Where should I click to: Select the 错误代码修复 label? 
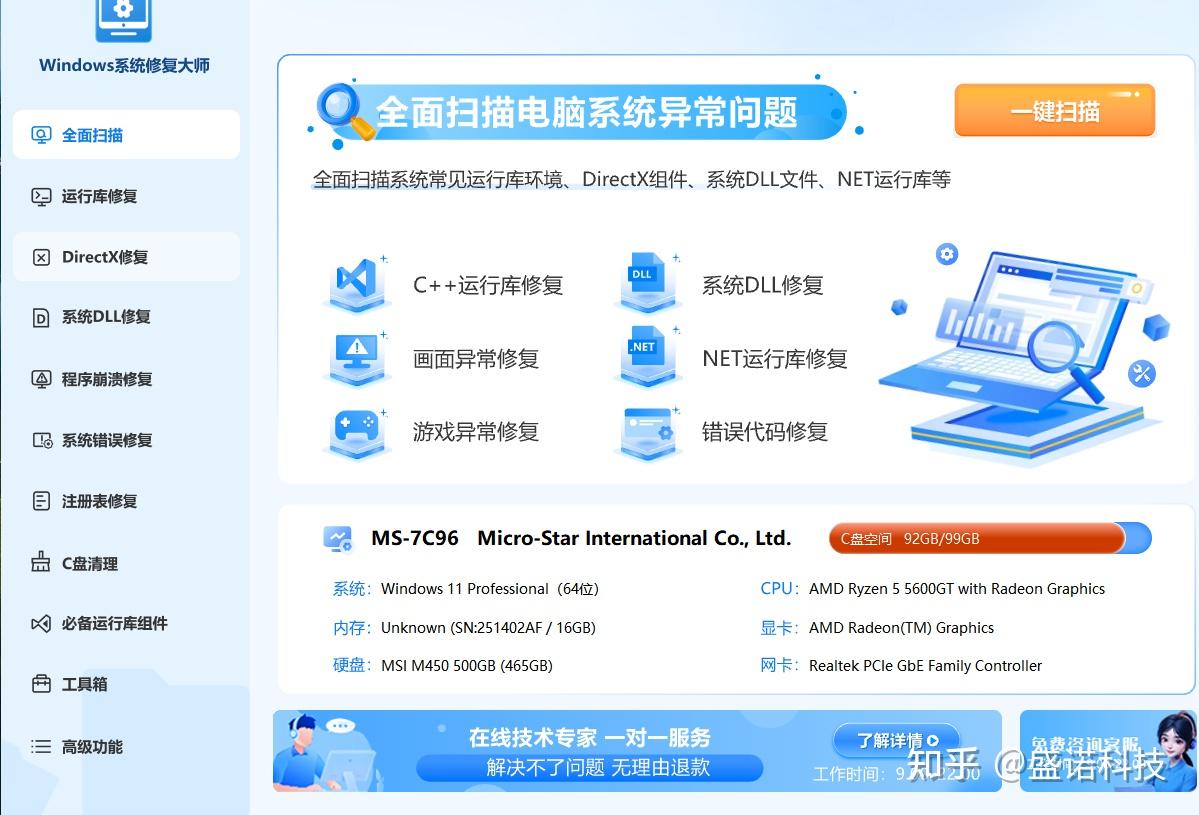(x=765, y=432)
